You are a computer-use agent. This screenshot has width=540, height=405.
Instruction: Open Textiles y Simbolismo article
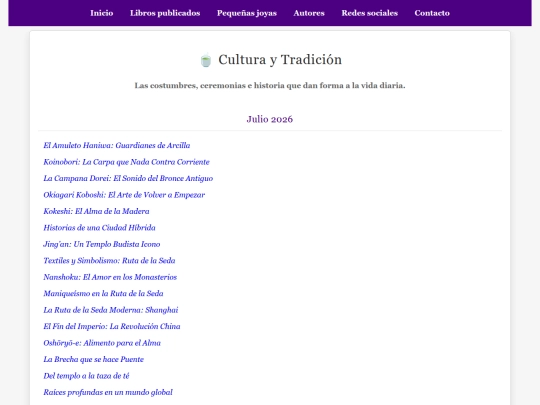point(109,261)
